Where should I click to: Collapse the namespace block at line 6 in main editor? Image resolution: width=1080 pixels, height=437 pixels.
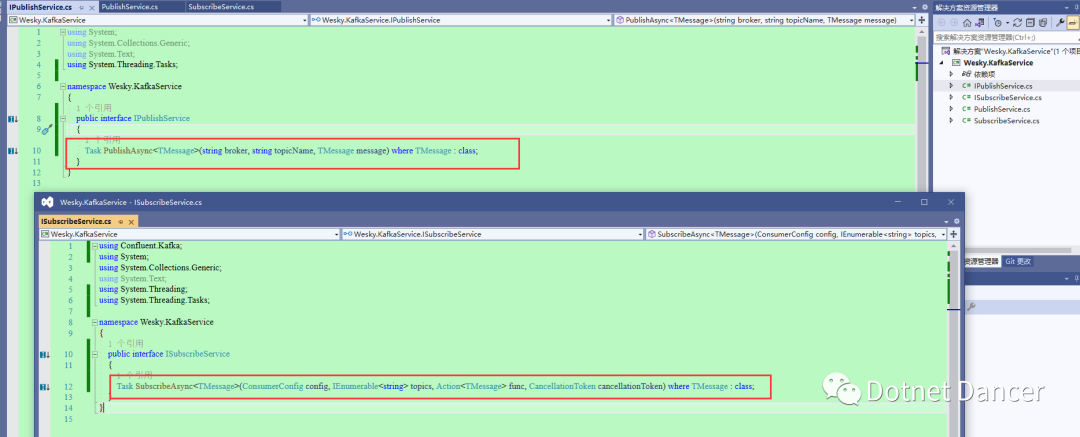[63, 87]
